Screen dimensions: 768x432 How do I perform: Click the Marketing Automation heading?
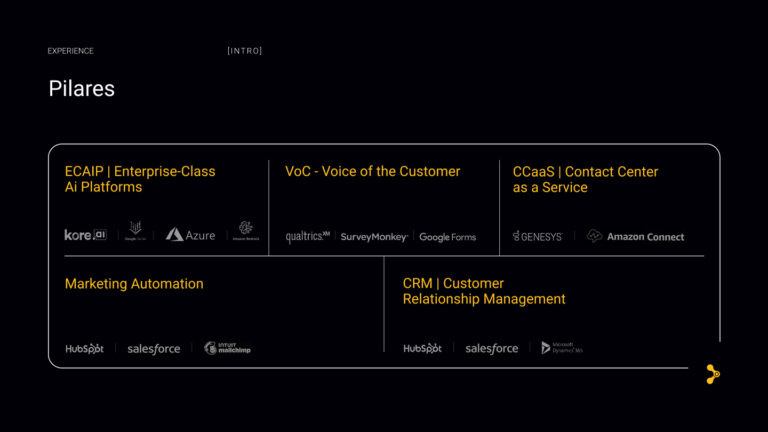click(134, 284)
